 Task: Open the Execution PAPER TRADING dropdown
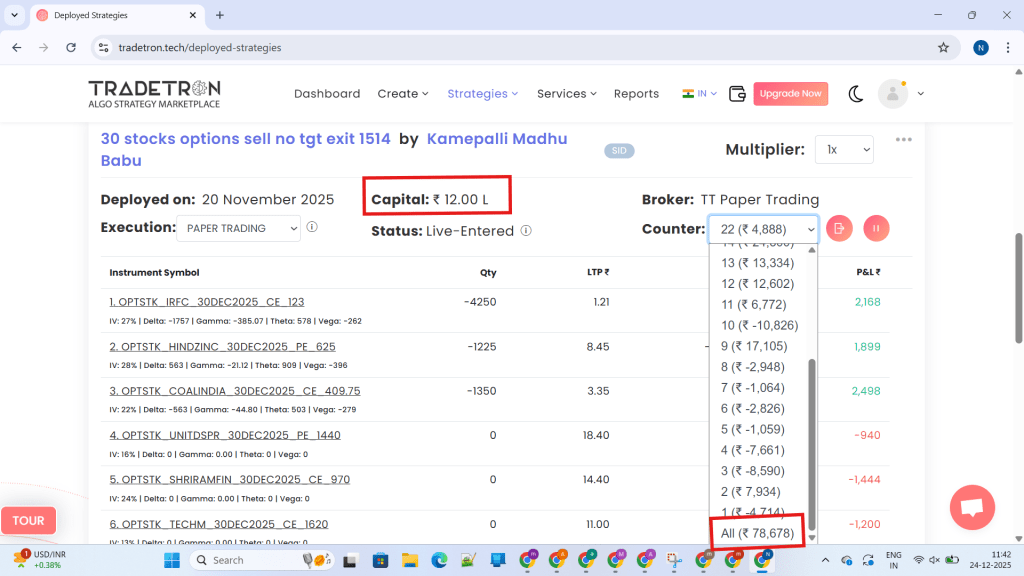[238, 228]
